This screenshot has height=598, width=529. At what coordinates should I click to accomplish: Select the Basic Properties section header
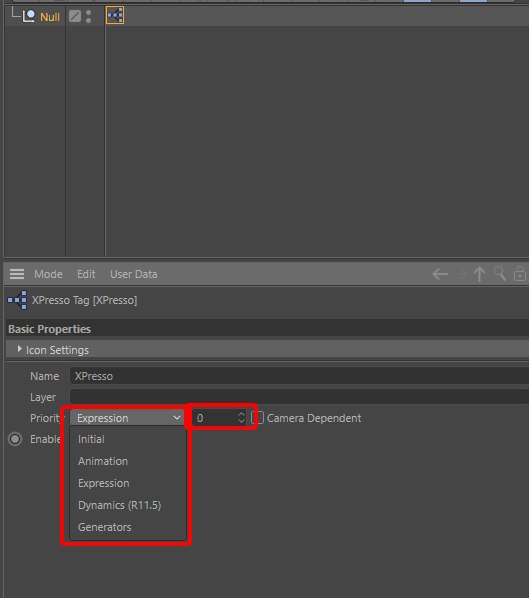[267, 329]
